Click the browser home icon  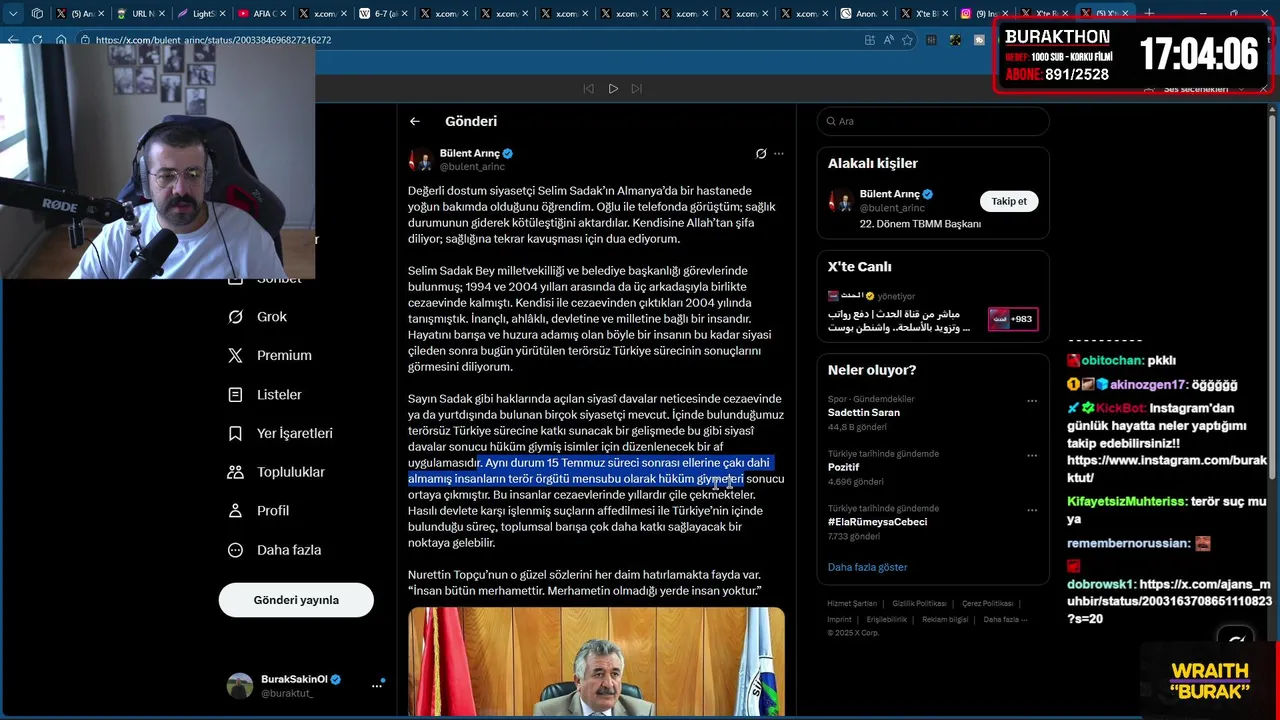(61, 40)
